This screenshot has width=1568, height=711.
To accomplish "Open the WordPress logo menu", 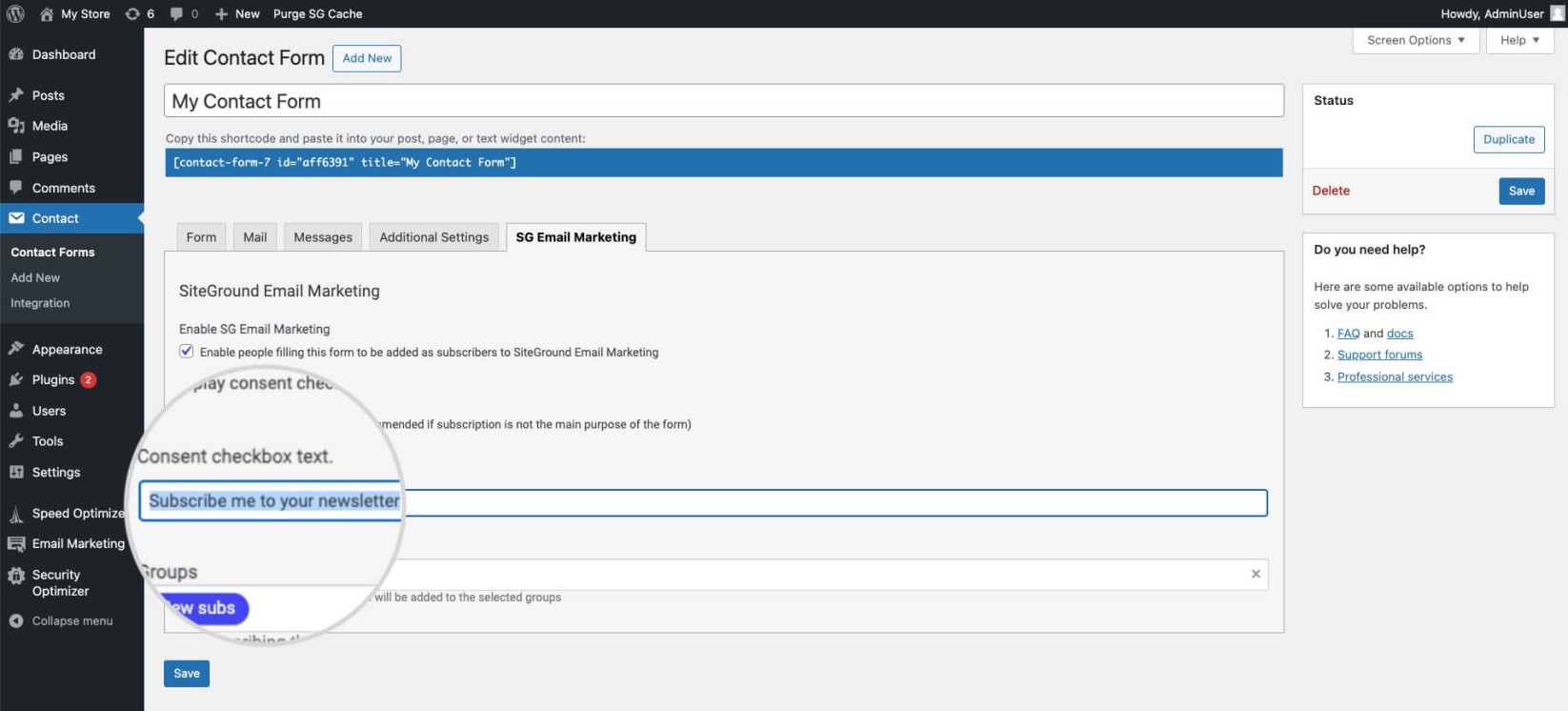I will (x=15, y=13).
